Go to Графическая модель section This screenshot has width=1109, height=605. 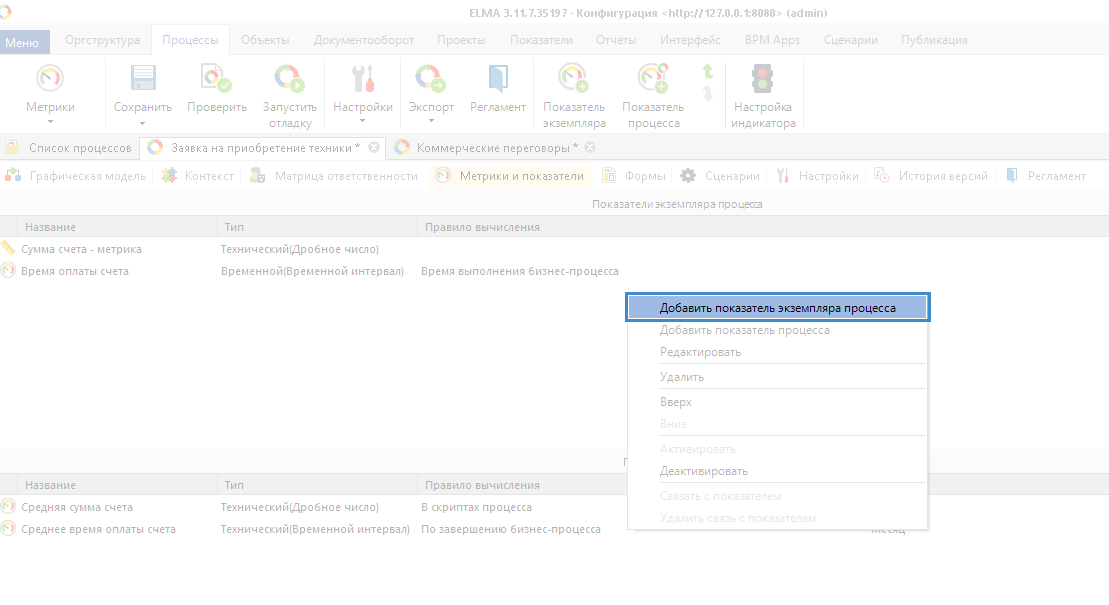pos(88,176)
